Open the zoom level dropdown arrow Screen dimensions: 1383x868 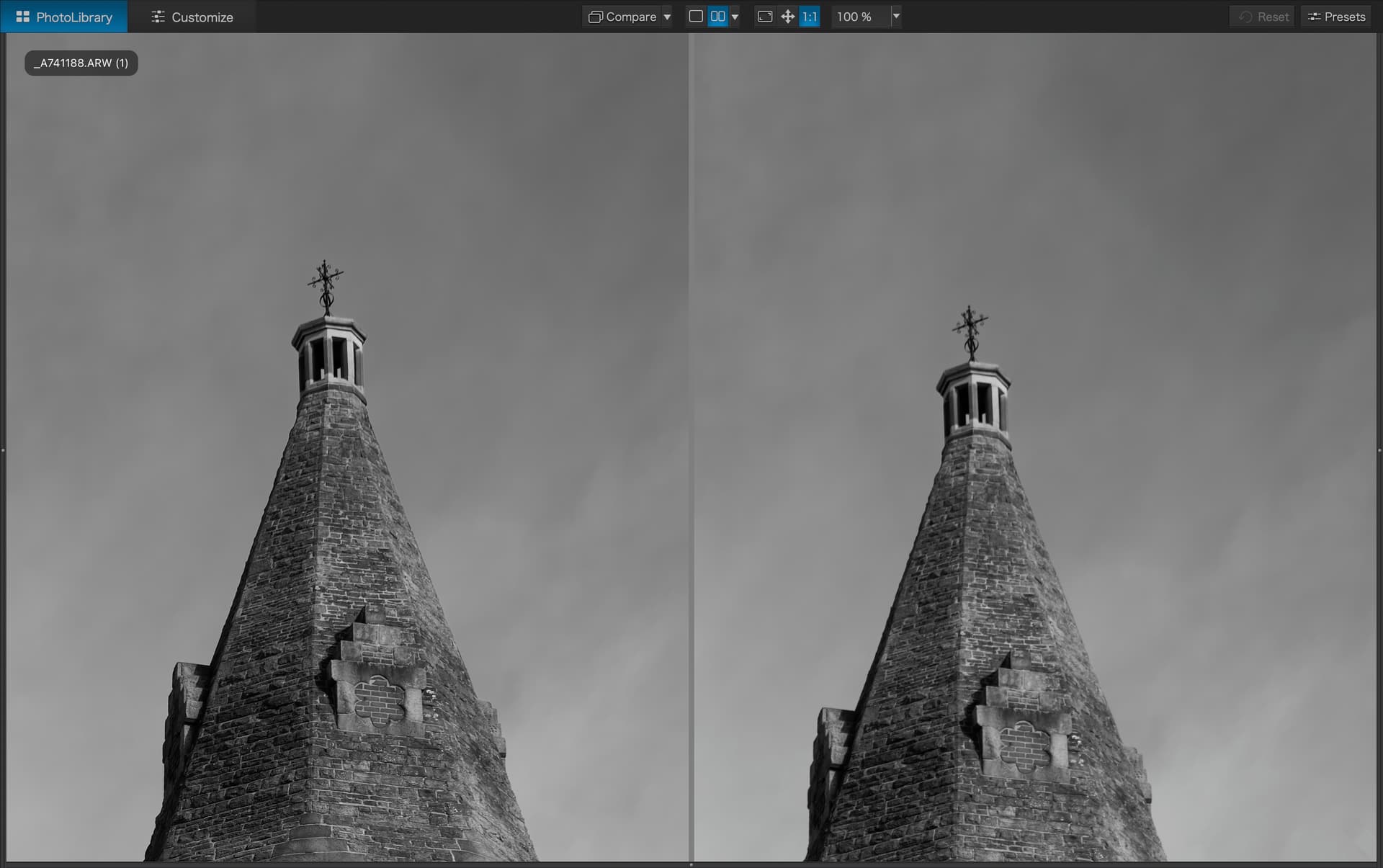(896, 16)
